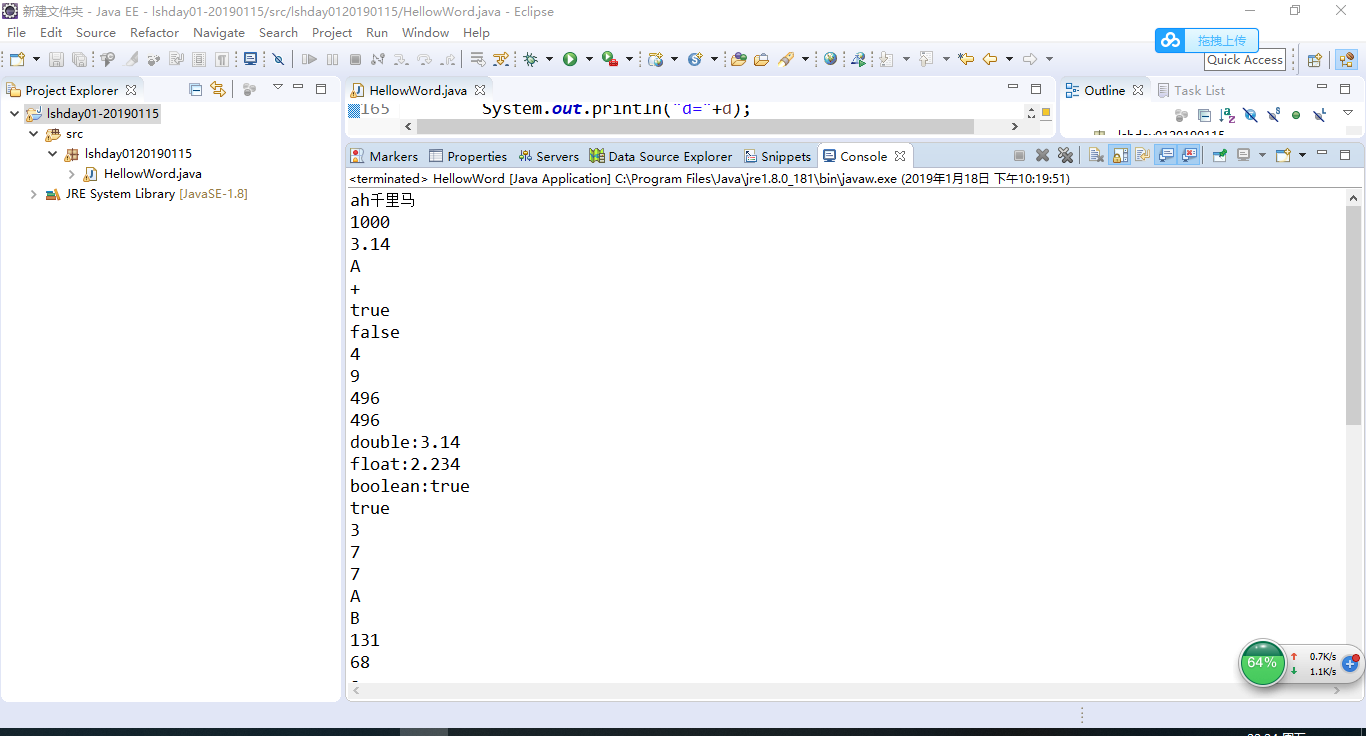Click the green Run button in toolbar
The image size is (1366, 736).
(x=570, y=60)
